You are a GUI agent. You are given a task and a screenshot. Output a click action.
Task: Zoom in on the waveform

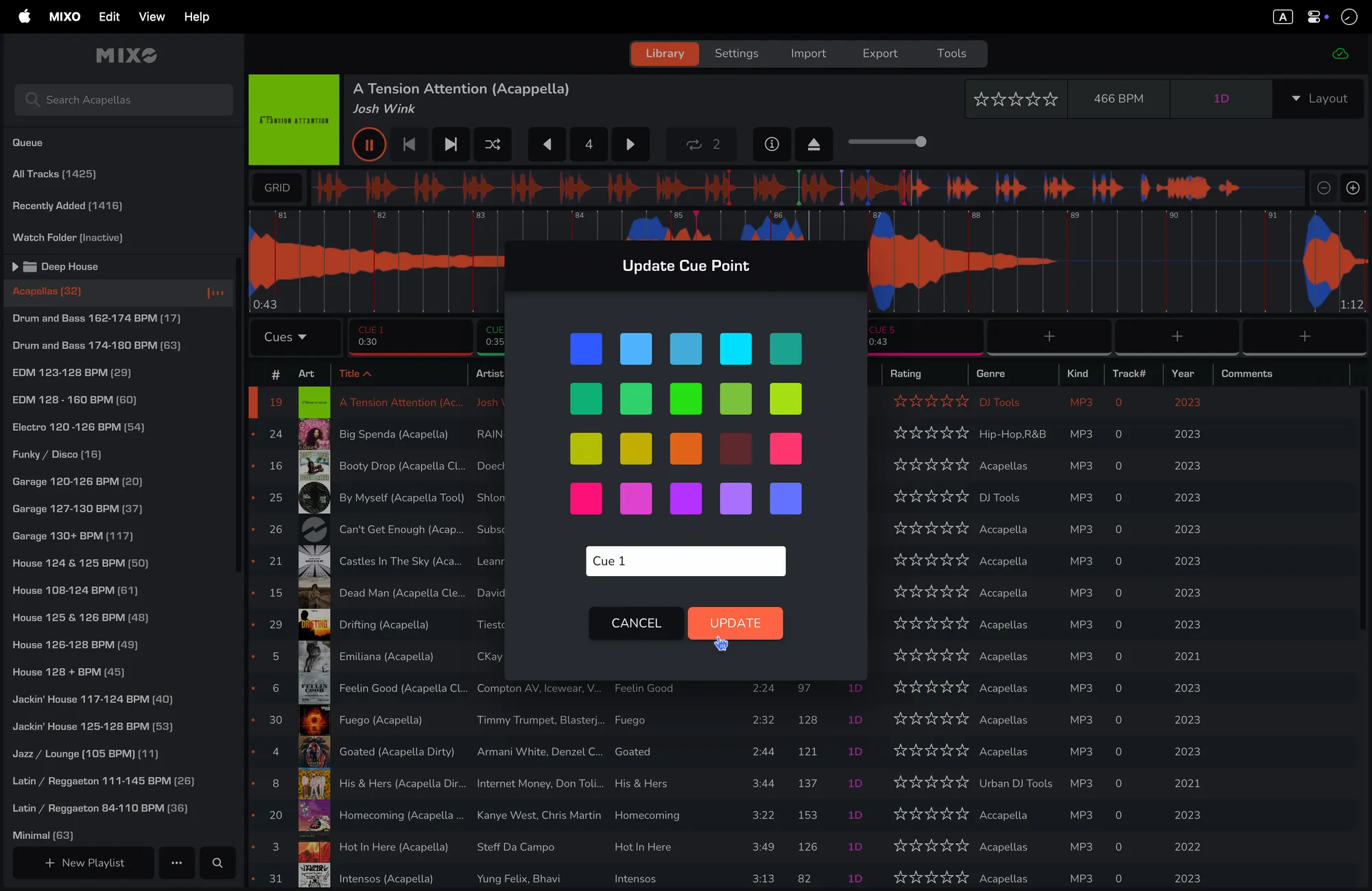pyautogui.click(x=1353, y=188)
